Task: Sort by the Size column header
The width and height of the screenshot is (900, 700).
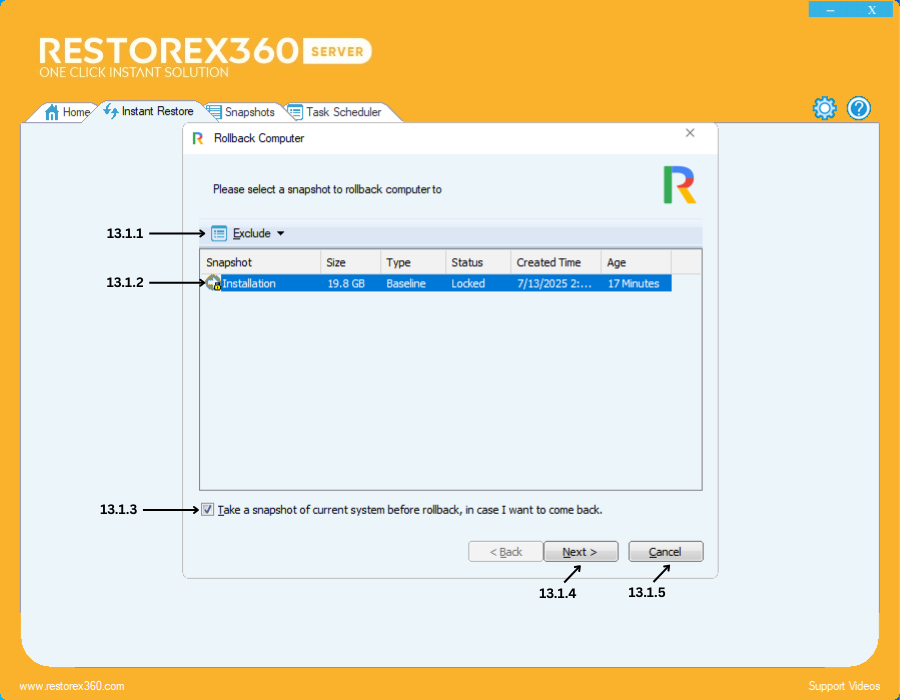Action: coord(350,262)
